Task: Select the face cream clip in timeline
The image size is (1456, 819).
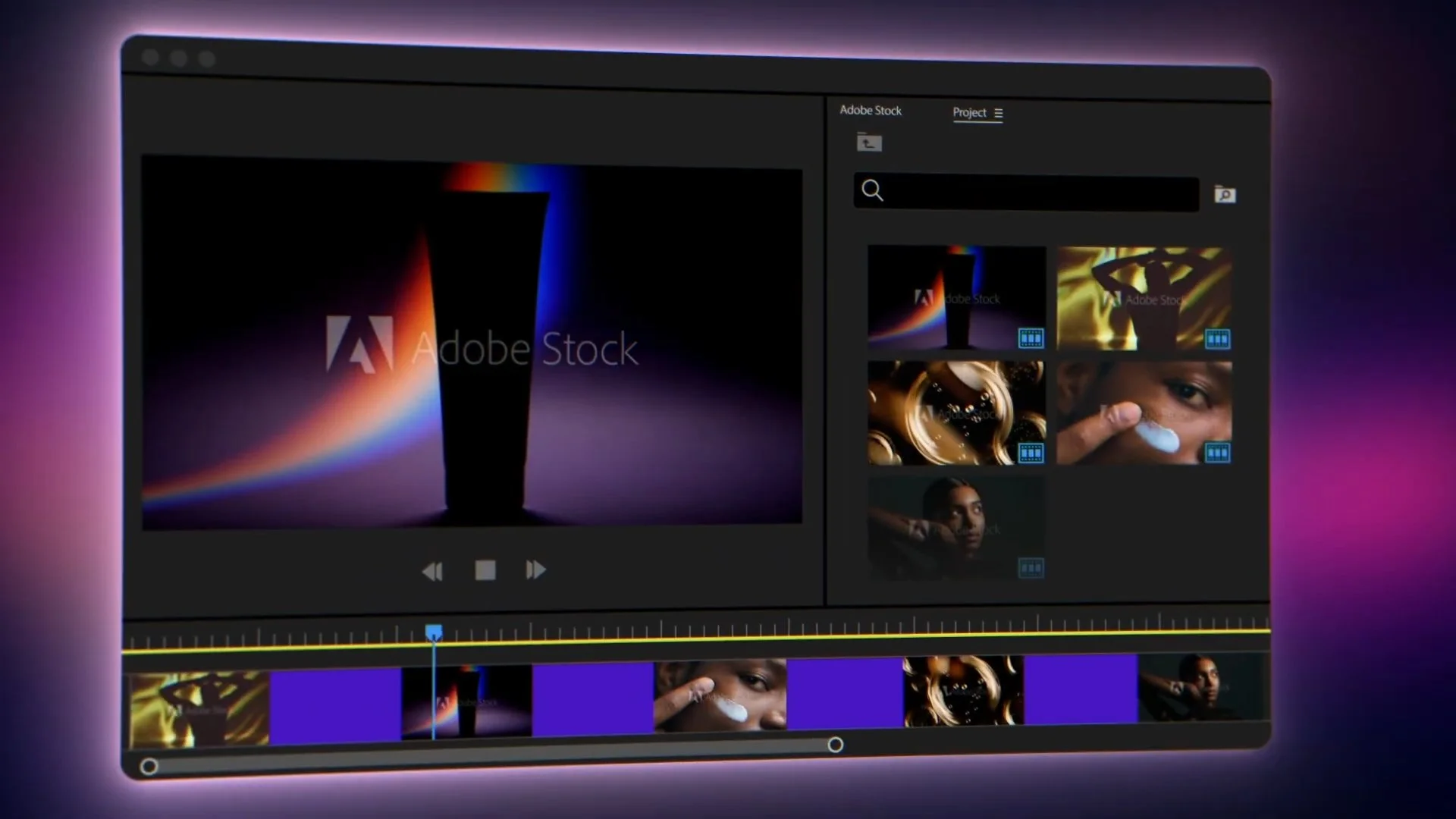Action: point(720,696)
